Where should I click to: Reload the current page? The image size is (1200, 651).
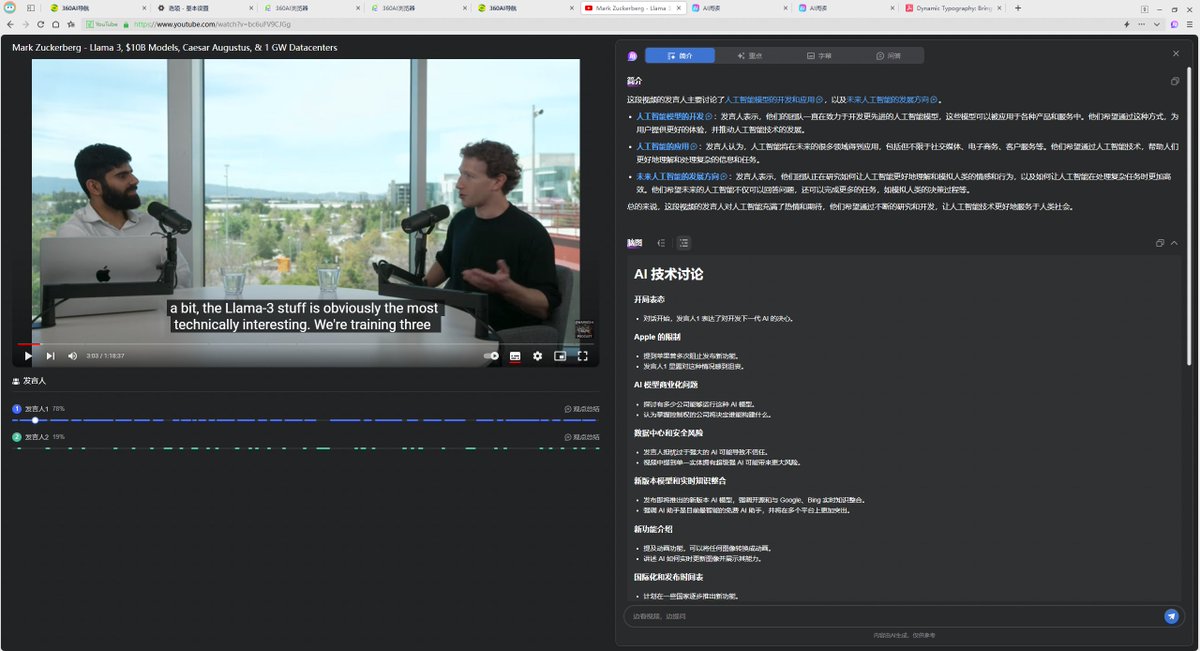41,24
